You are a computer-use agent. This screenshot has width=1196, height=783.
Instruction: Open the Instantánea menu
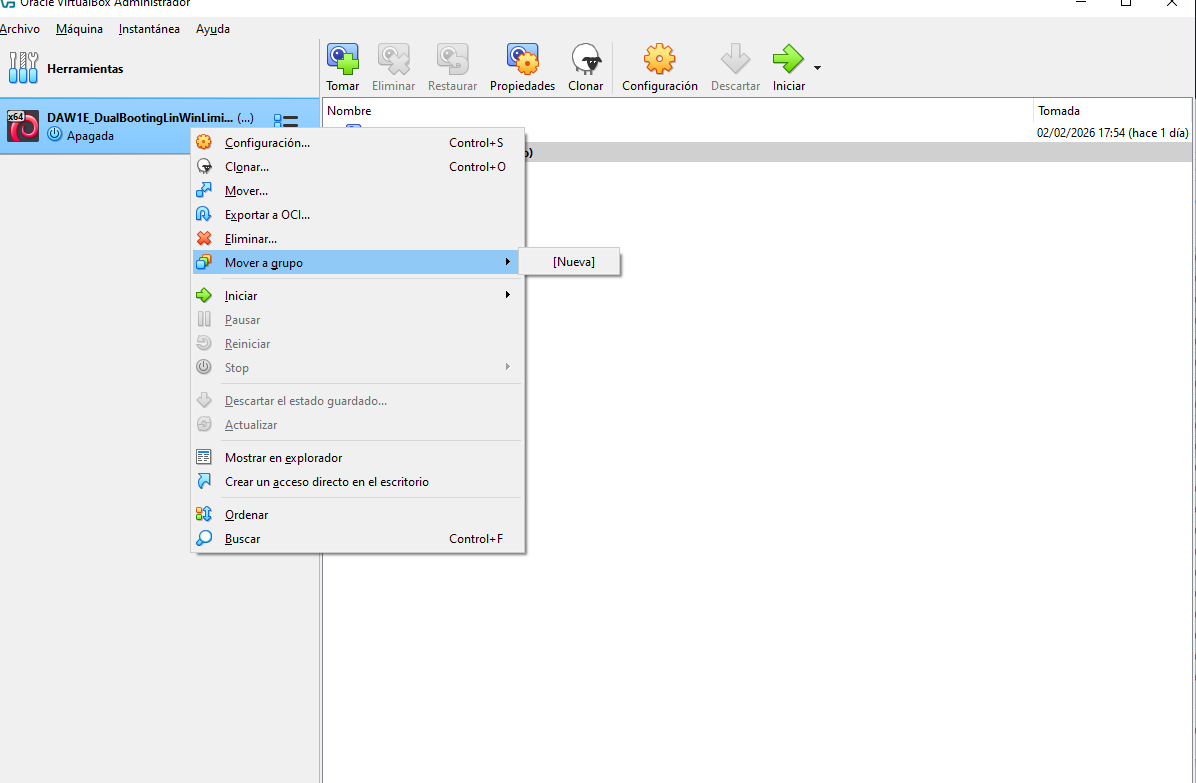point(150,29)
